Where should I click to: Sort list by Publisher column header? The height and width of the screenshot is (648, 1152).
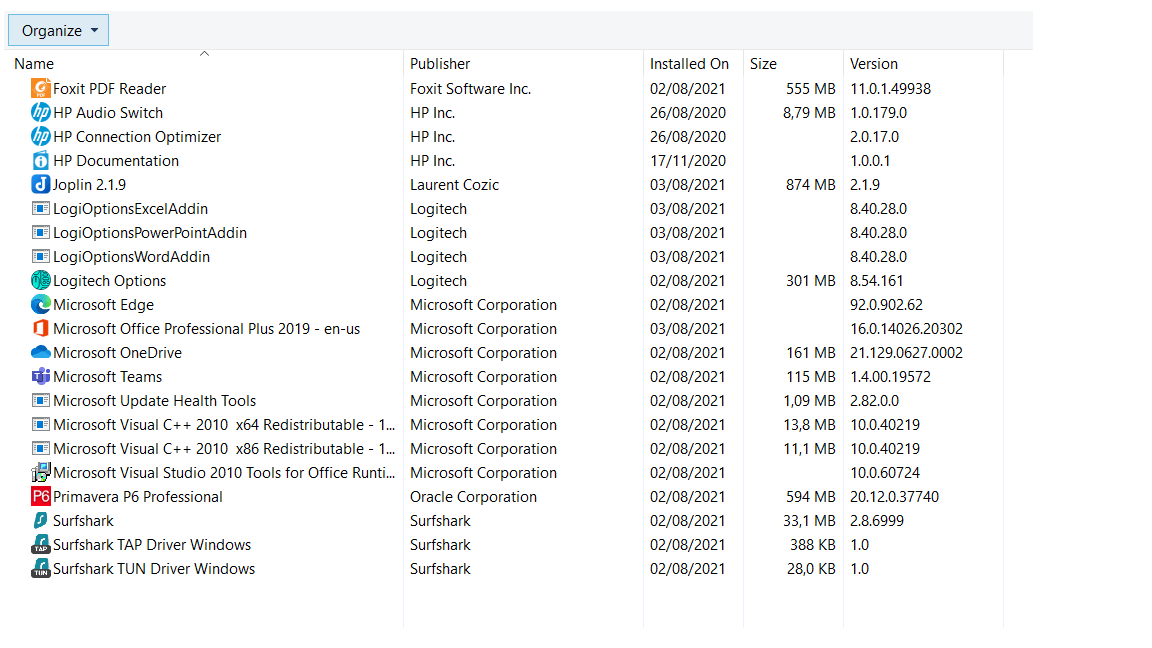point(439,64)
